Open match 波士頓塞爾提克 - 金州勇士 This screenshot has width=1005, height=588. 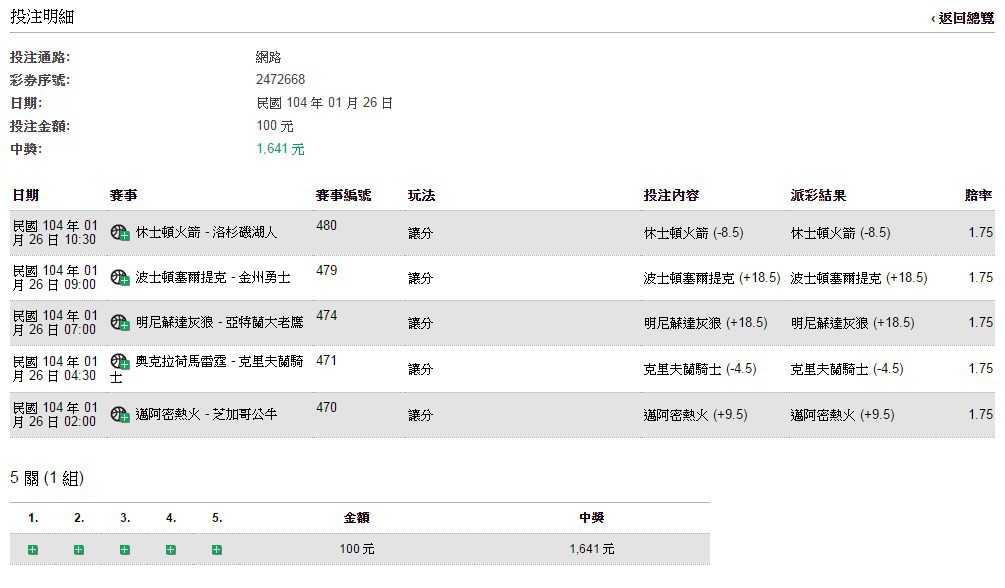click(213, 277)
